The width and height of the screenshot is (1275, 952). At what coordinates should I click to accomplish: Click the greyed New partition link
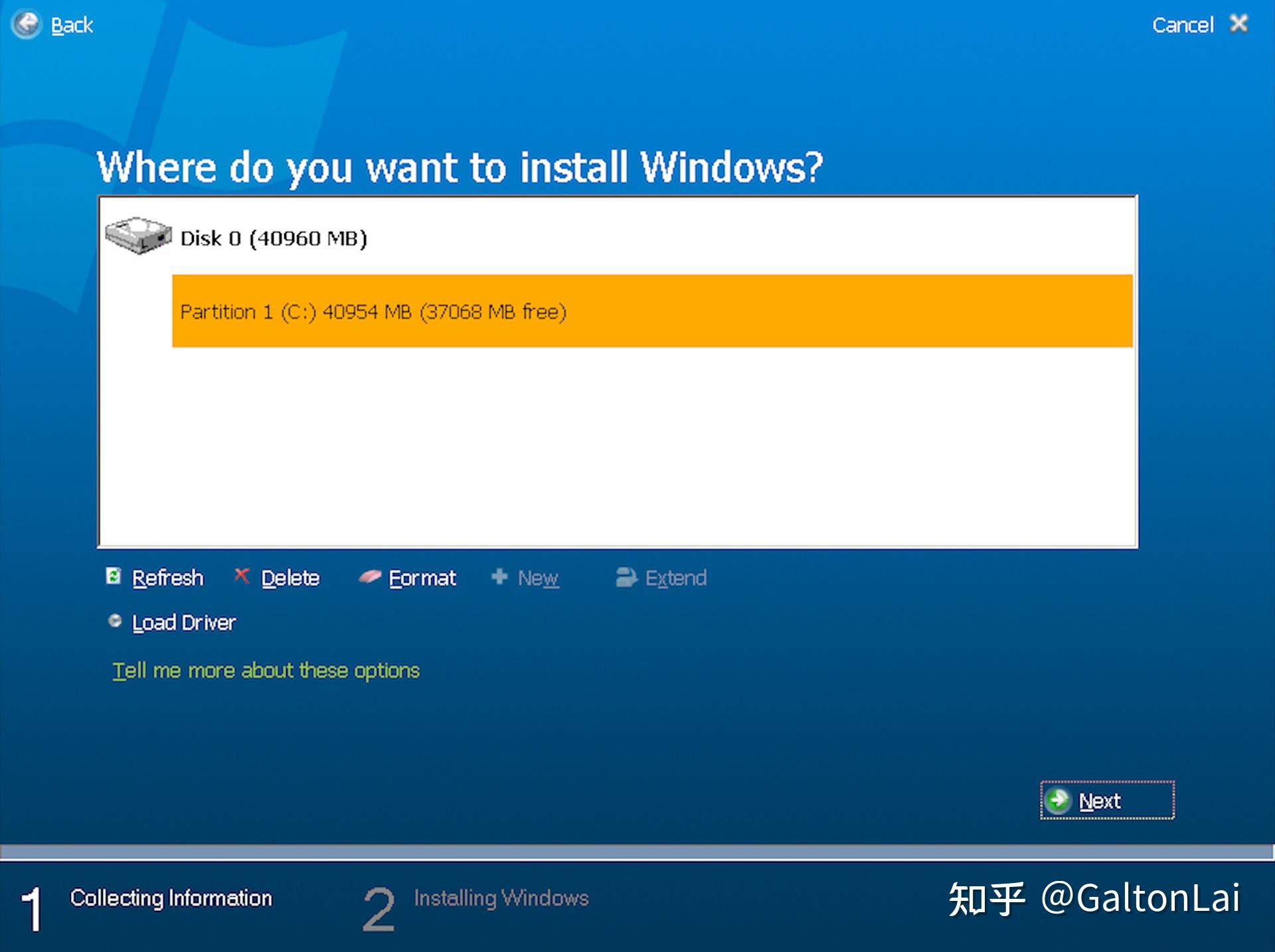pos(538,578)
